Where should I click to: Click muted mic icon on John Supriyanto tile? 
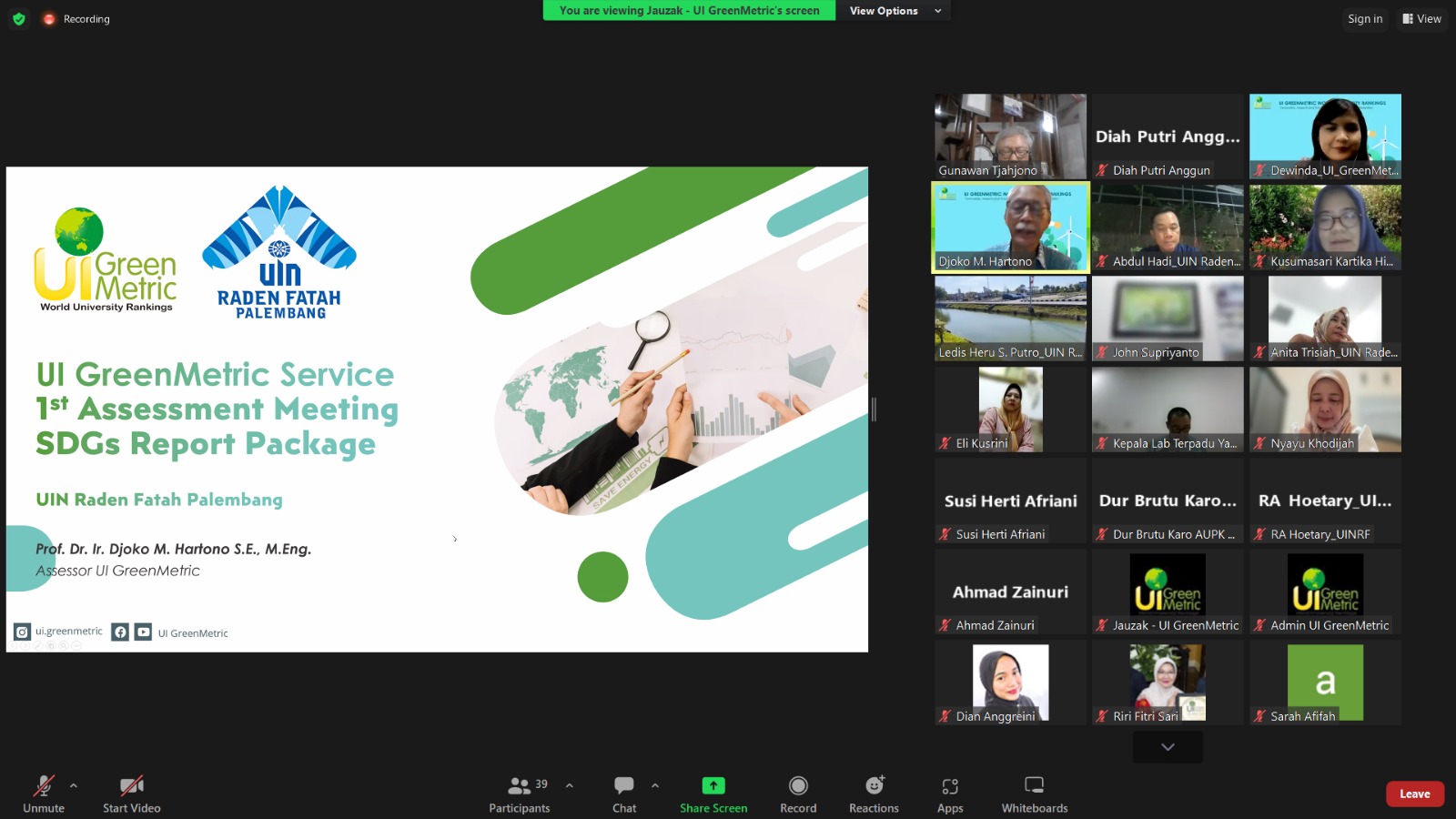[x=1102, y=352]
